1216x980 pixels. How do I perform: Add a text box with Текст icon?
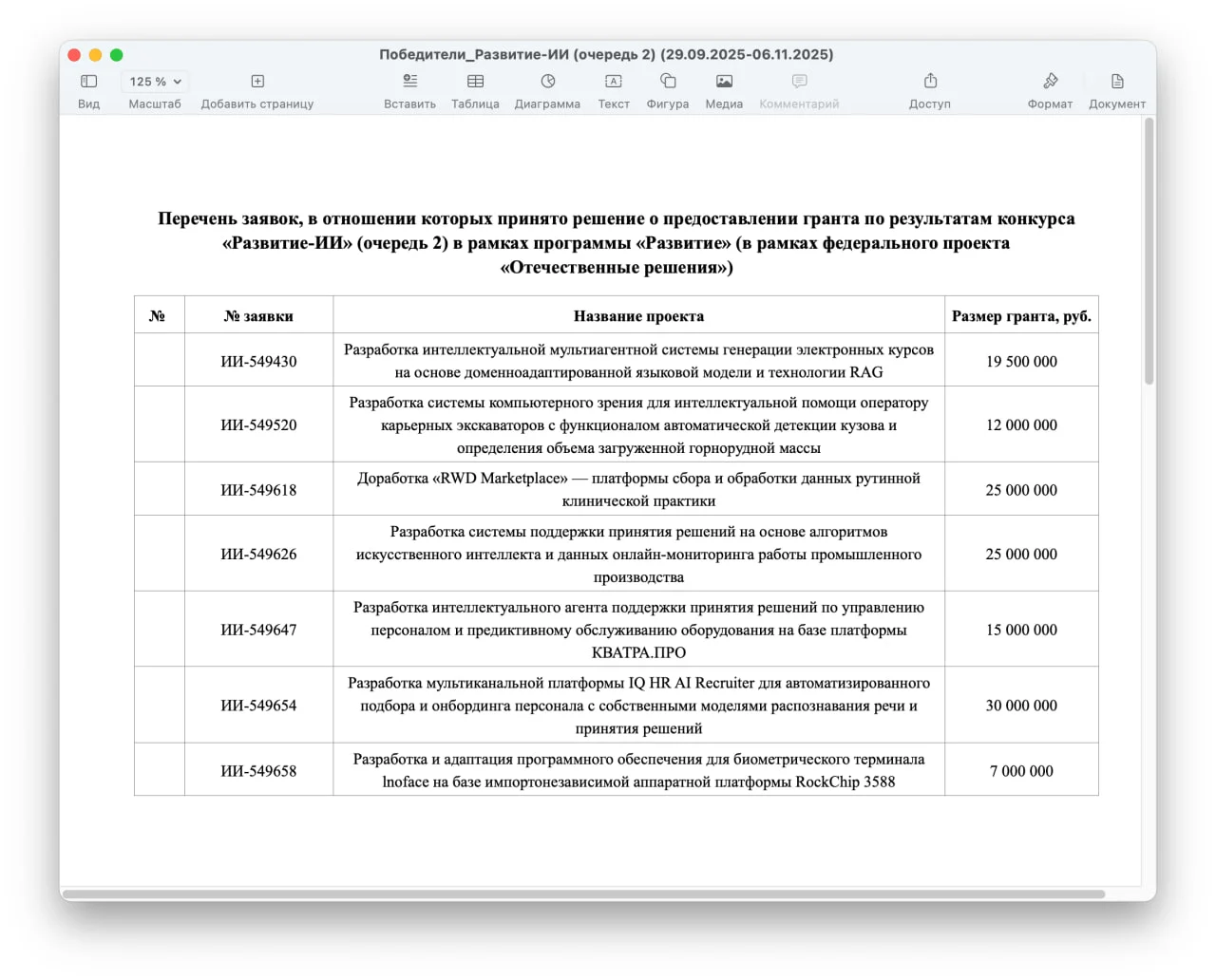(614, 82)
